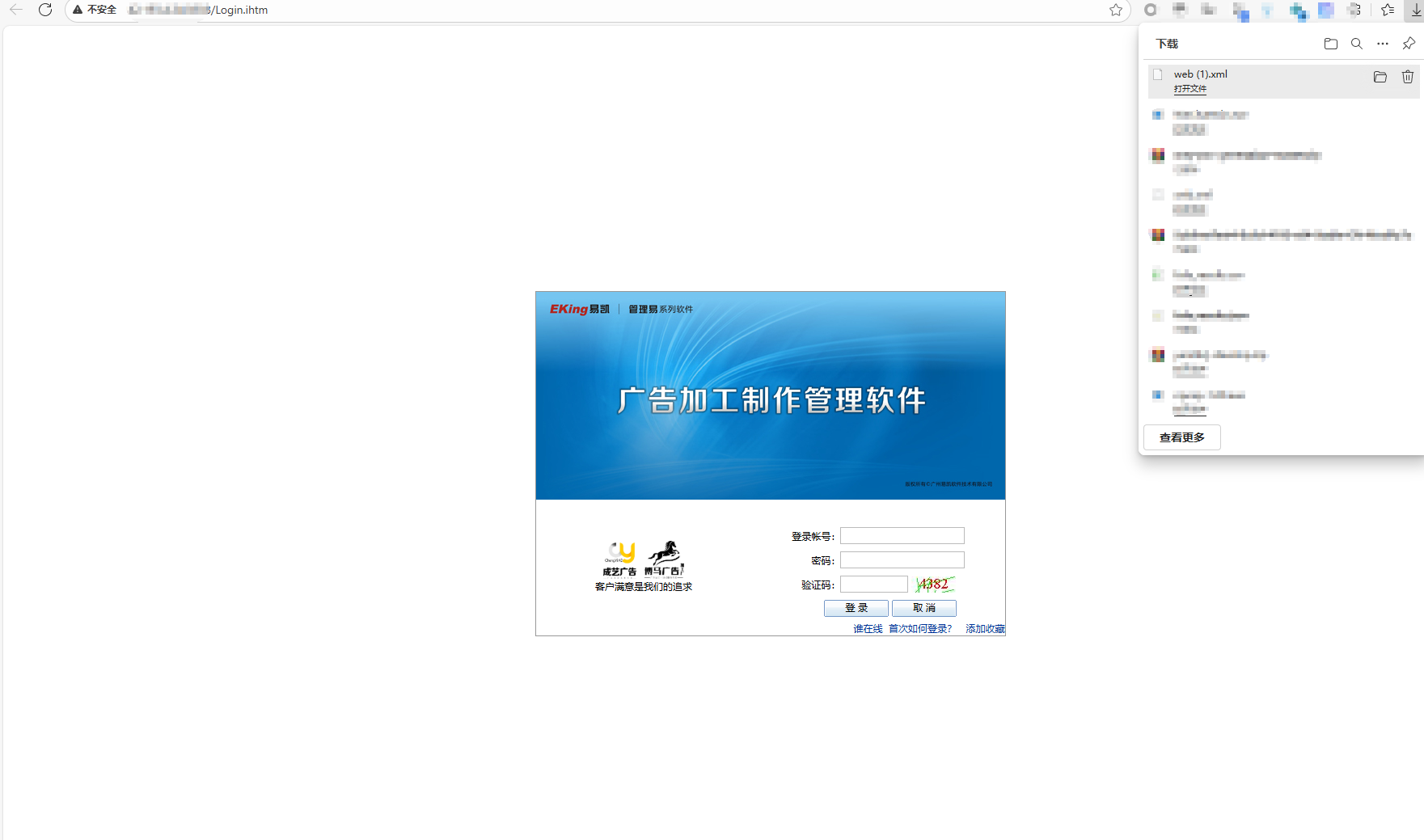Search downloads using the magnifier icon

click(1356, 44)
